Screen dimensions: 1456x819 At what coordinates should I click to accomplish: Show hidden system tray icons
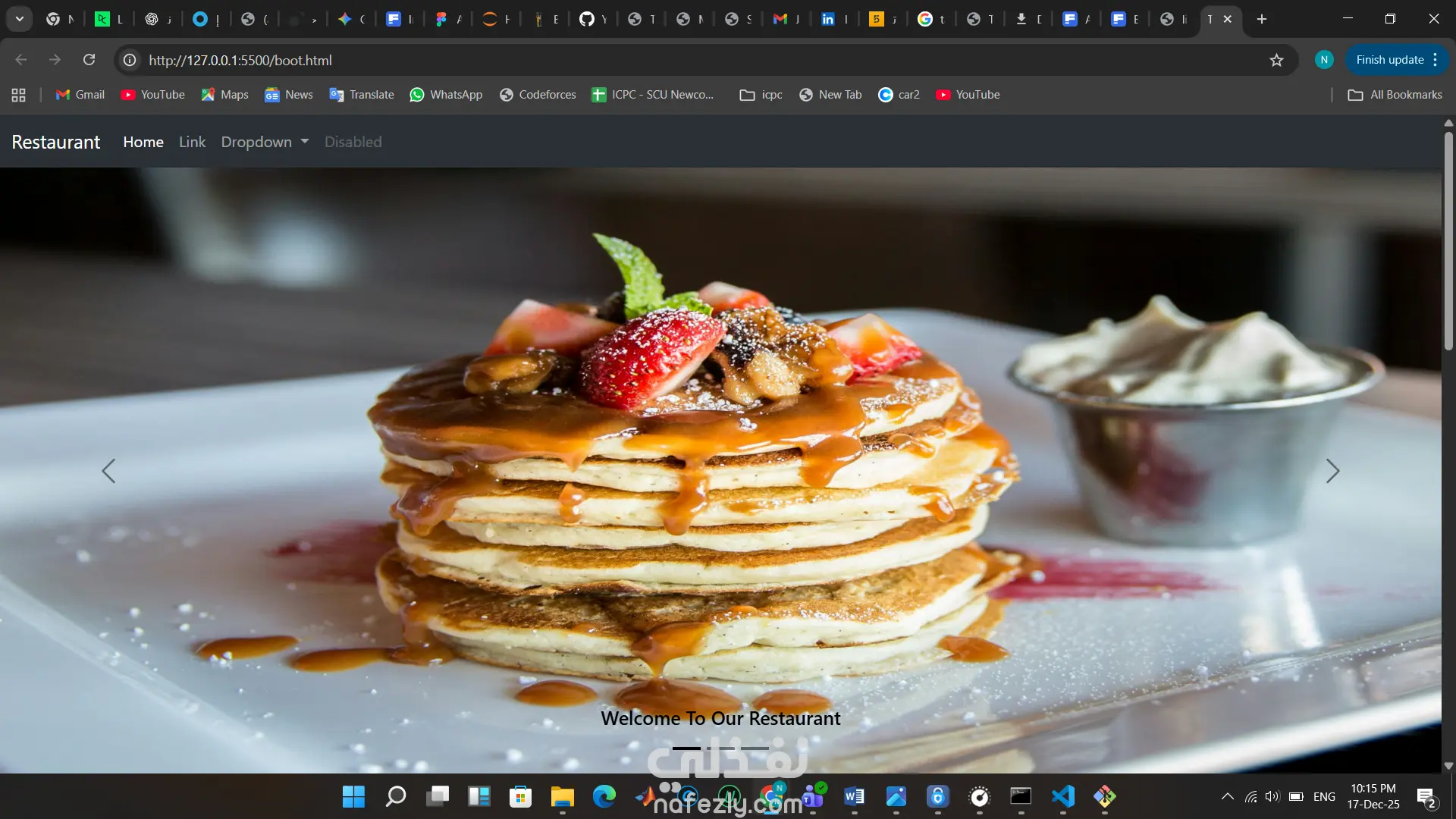1227,796
